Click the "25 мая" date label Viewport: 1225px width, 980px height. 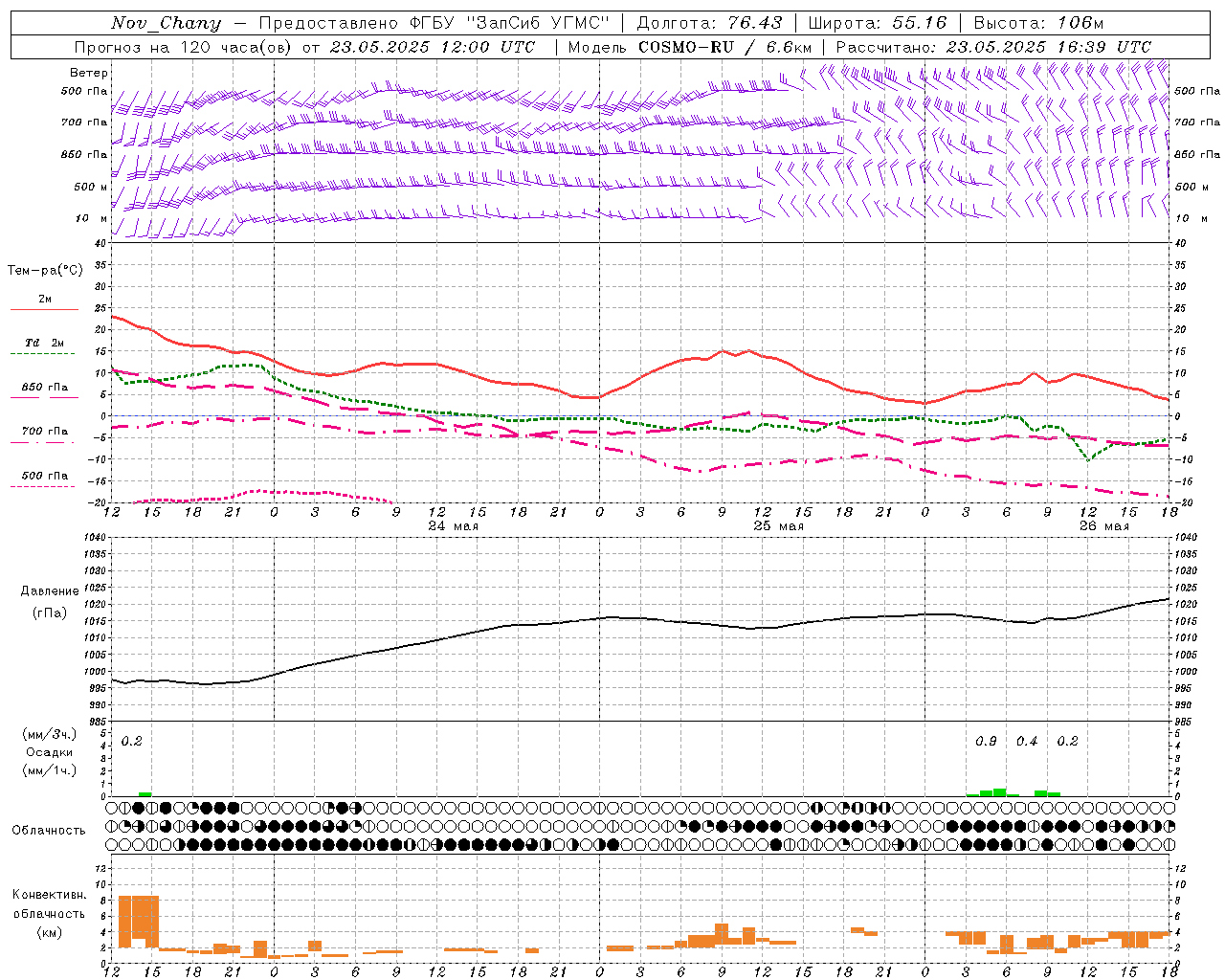click(x=779, y=526)
